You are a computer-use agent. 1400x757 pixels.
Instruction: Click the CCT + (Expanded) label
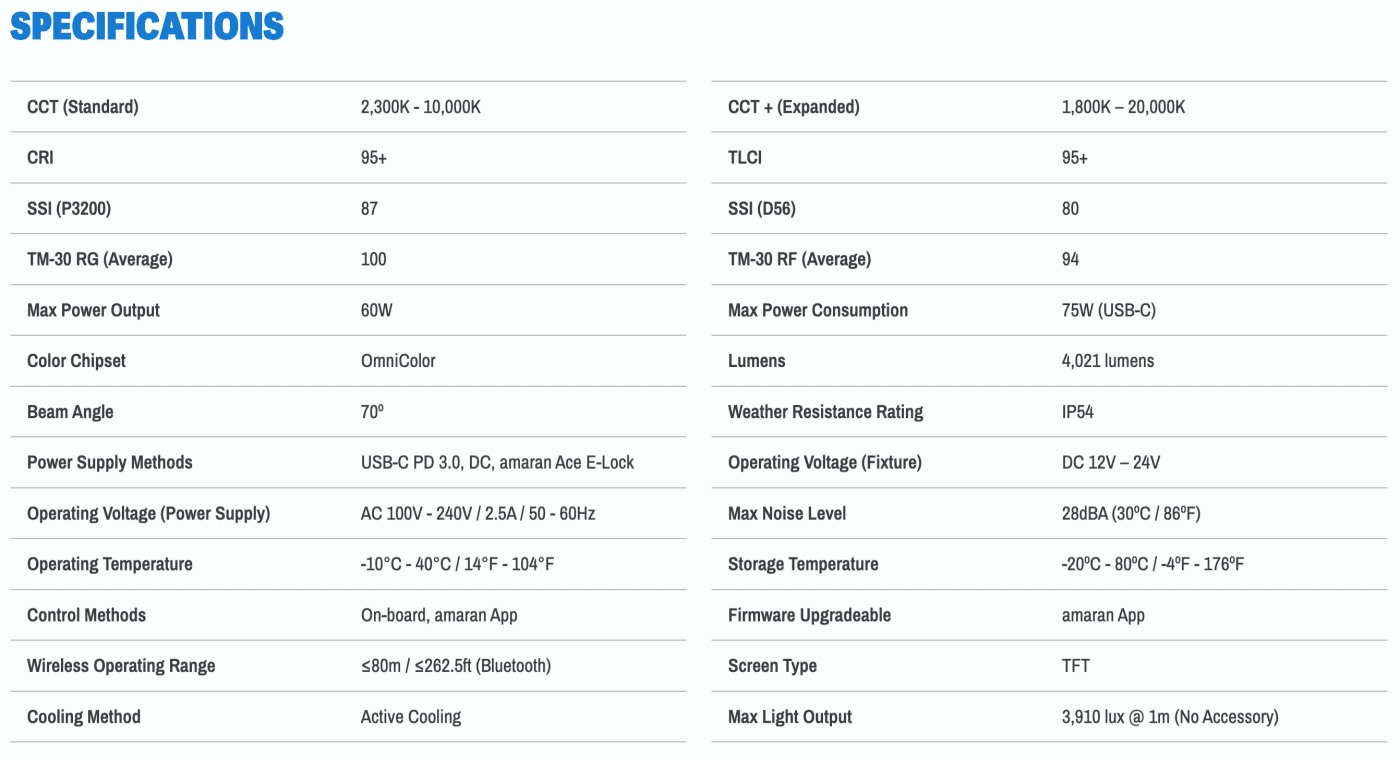(793, 107)
